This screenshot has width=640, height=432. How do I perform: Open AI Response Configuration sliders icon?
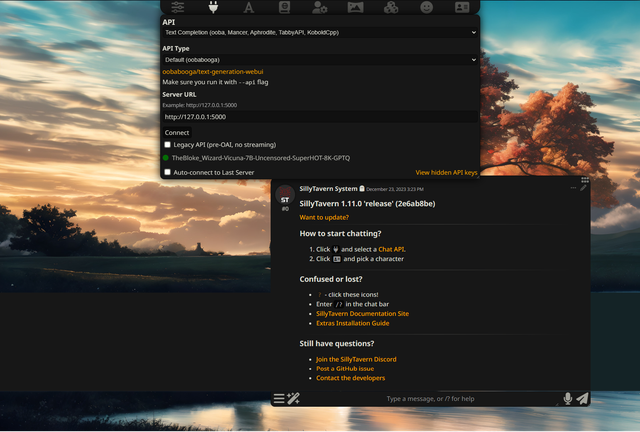point(178,7)
